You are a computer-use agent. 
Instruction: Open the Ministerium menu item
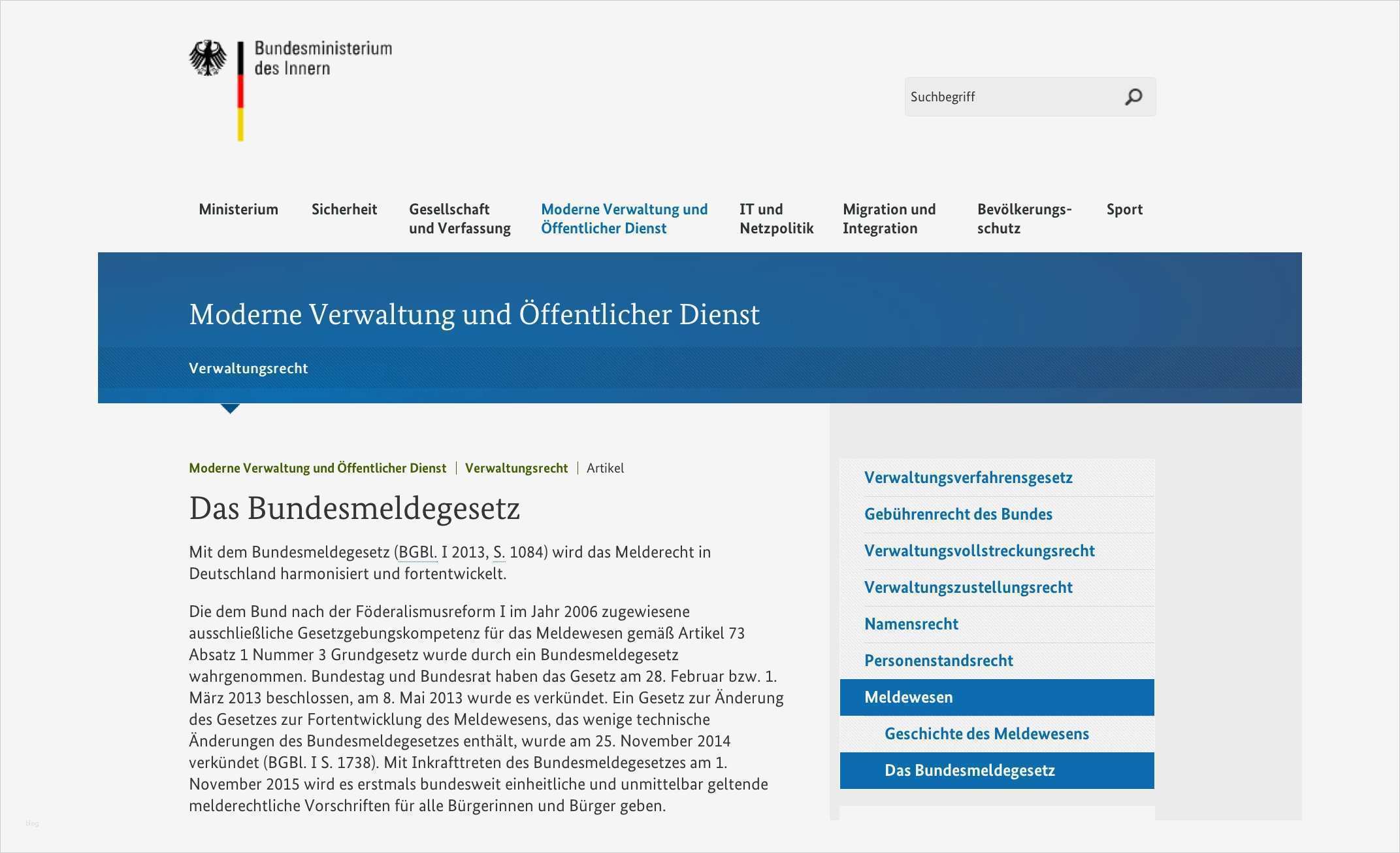point(238,209)
